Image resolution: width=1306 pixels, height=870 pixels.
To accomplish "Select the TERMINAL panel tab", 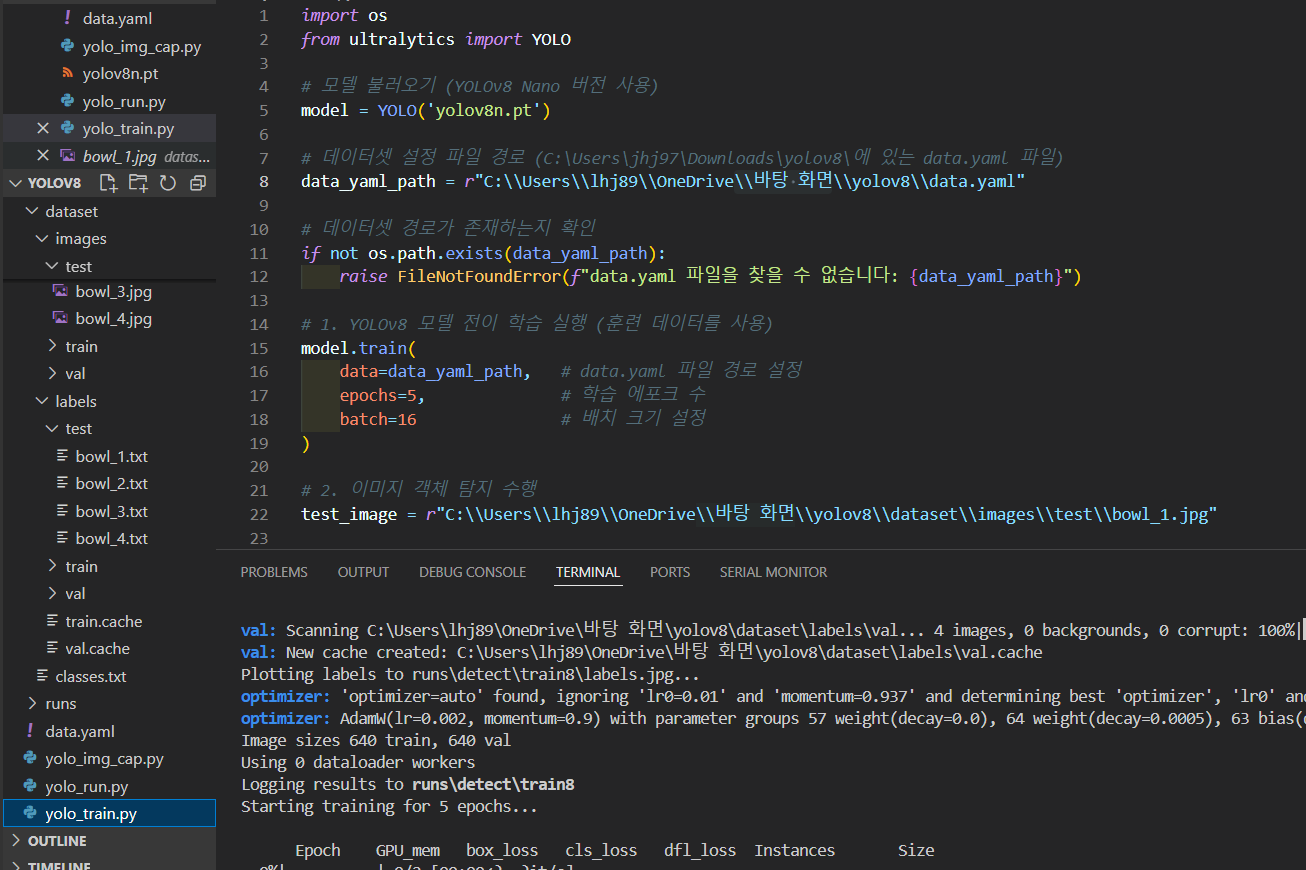I will 588,572.
